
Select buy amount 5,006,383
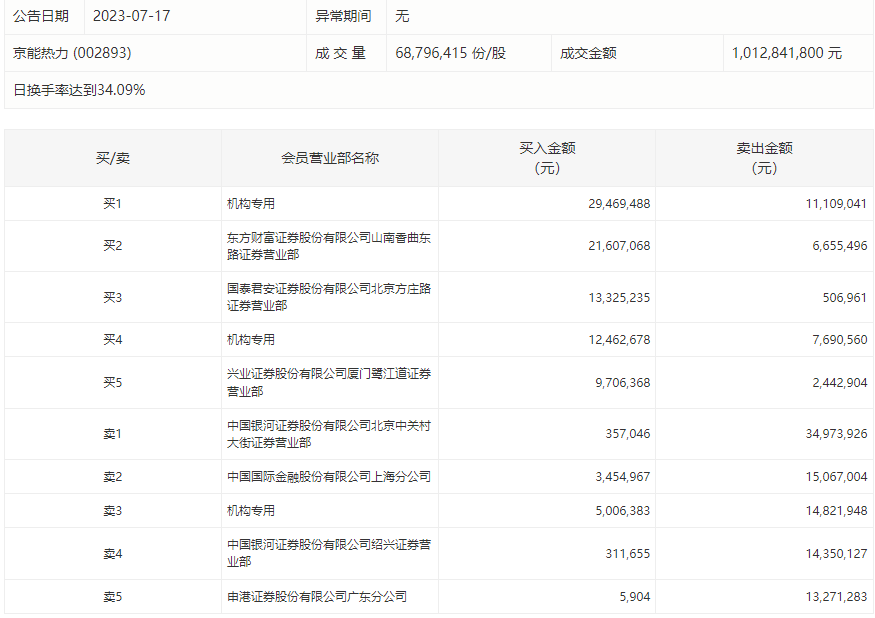click(x=623, y=511)
